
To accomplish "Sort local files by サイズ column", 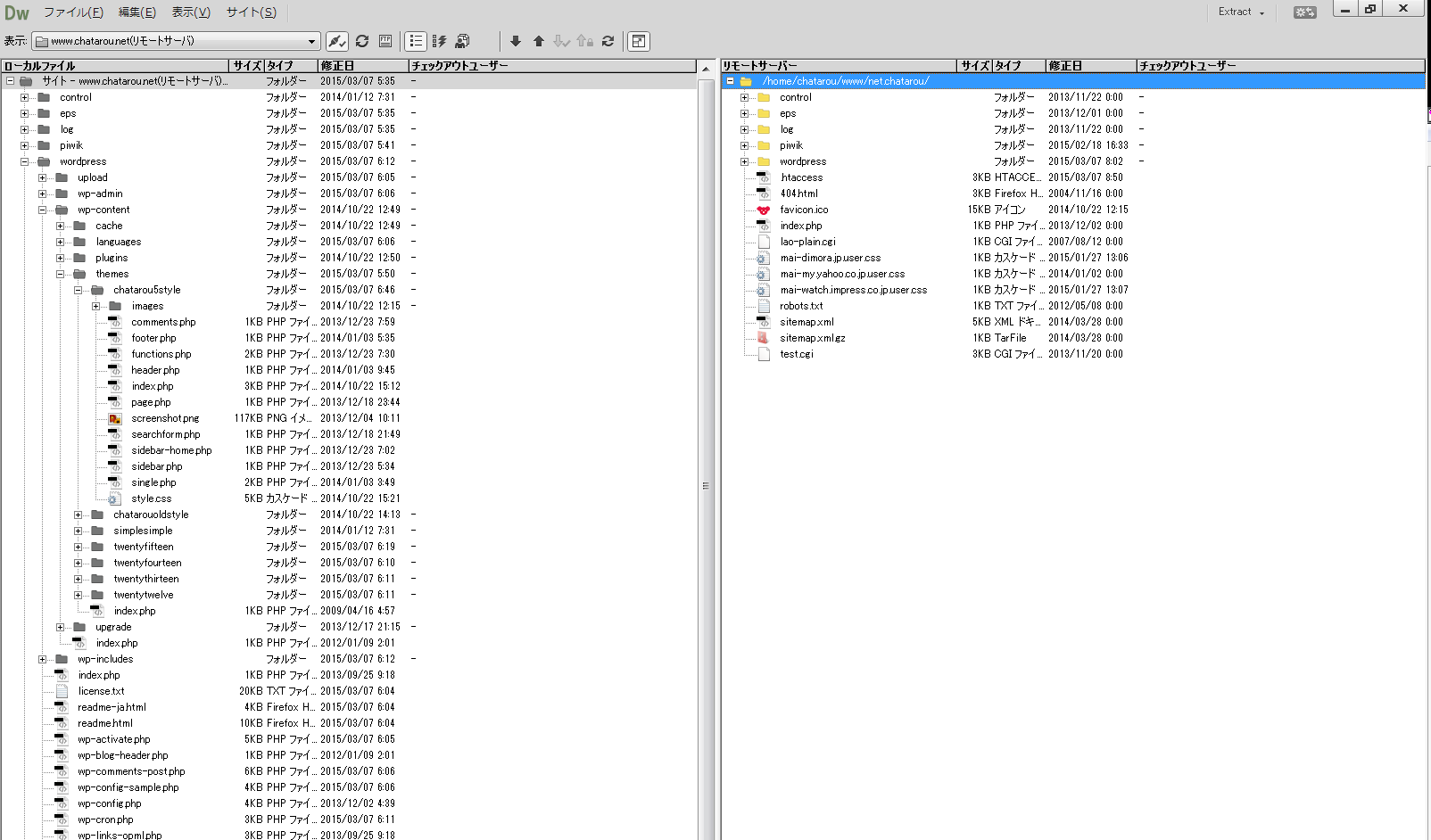I will point(247,66).
